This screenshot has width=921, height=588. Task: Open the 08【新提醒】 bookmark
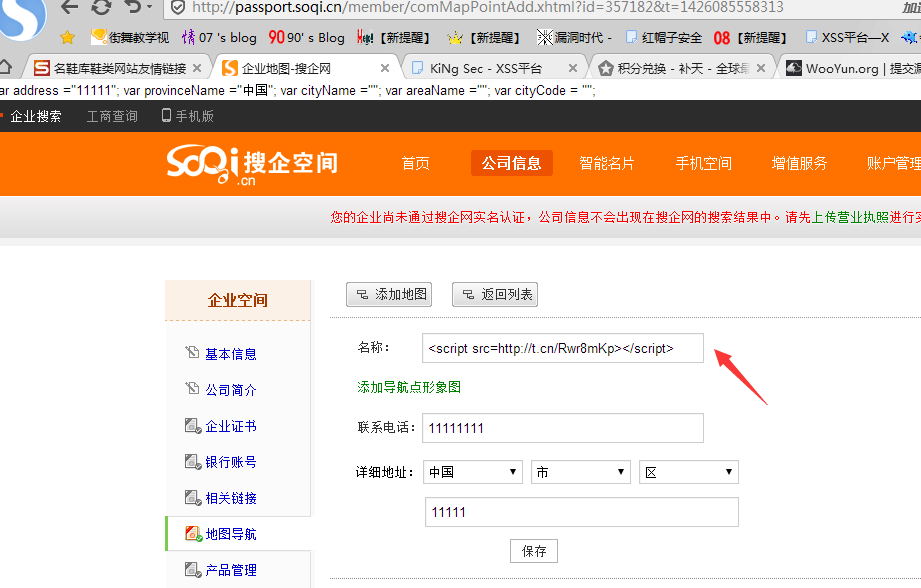pos(750,38)
